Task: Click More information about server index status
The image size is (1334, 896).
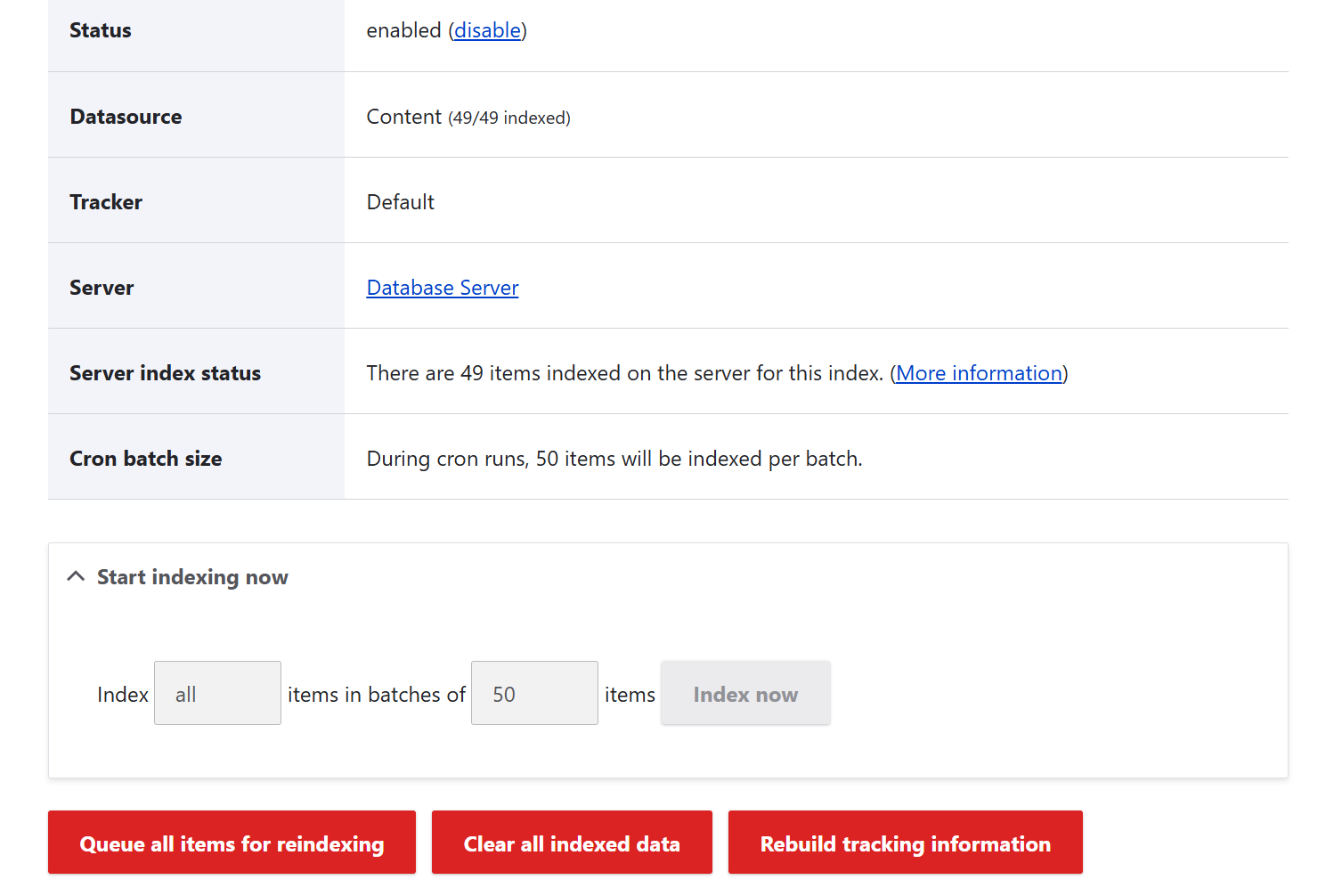Action: [x=978, y=373]
